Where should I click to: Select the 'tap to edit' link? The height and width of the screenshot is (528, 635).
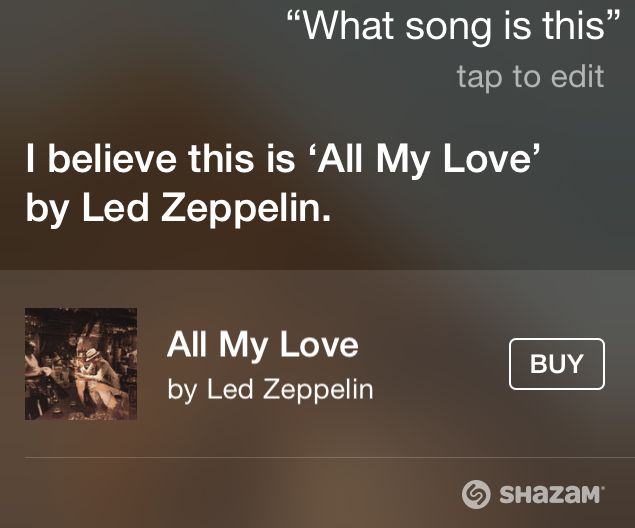[x=531, y=77]
